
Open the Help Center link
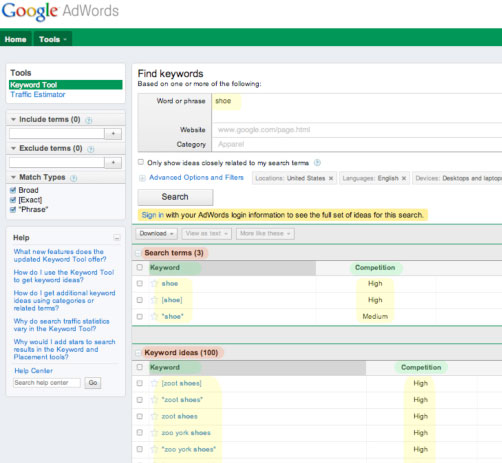33,371
